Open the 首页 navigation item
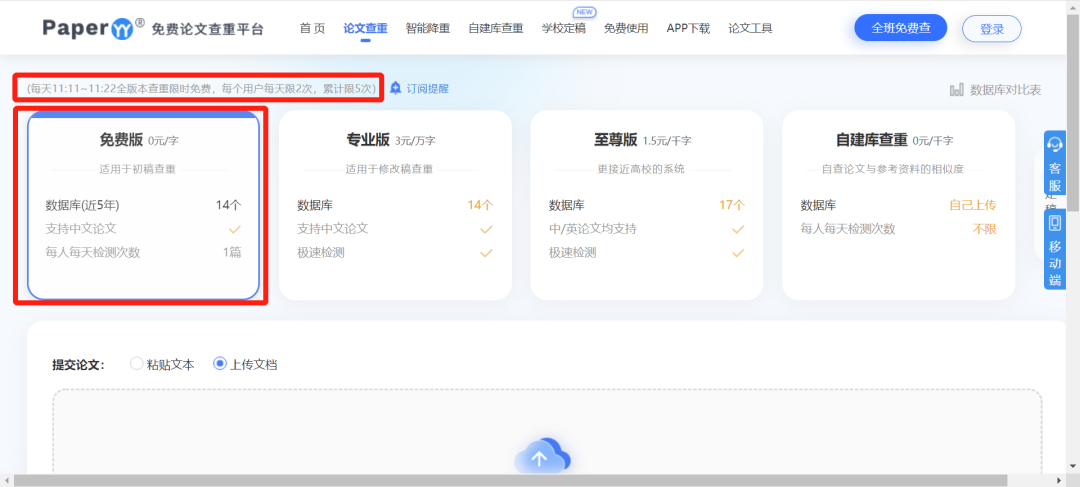Screen dimensions: 1080x487 312,29
